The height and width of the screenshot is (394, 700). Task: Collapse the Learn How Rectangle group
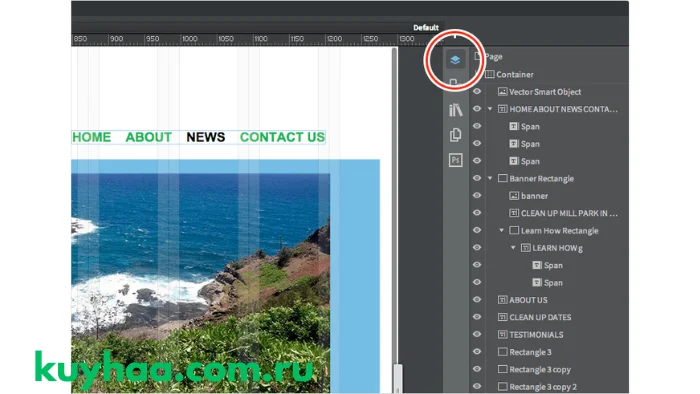pos(501,231)
